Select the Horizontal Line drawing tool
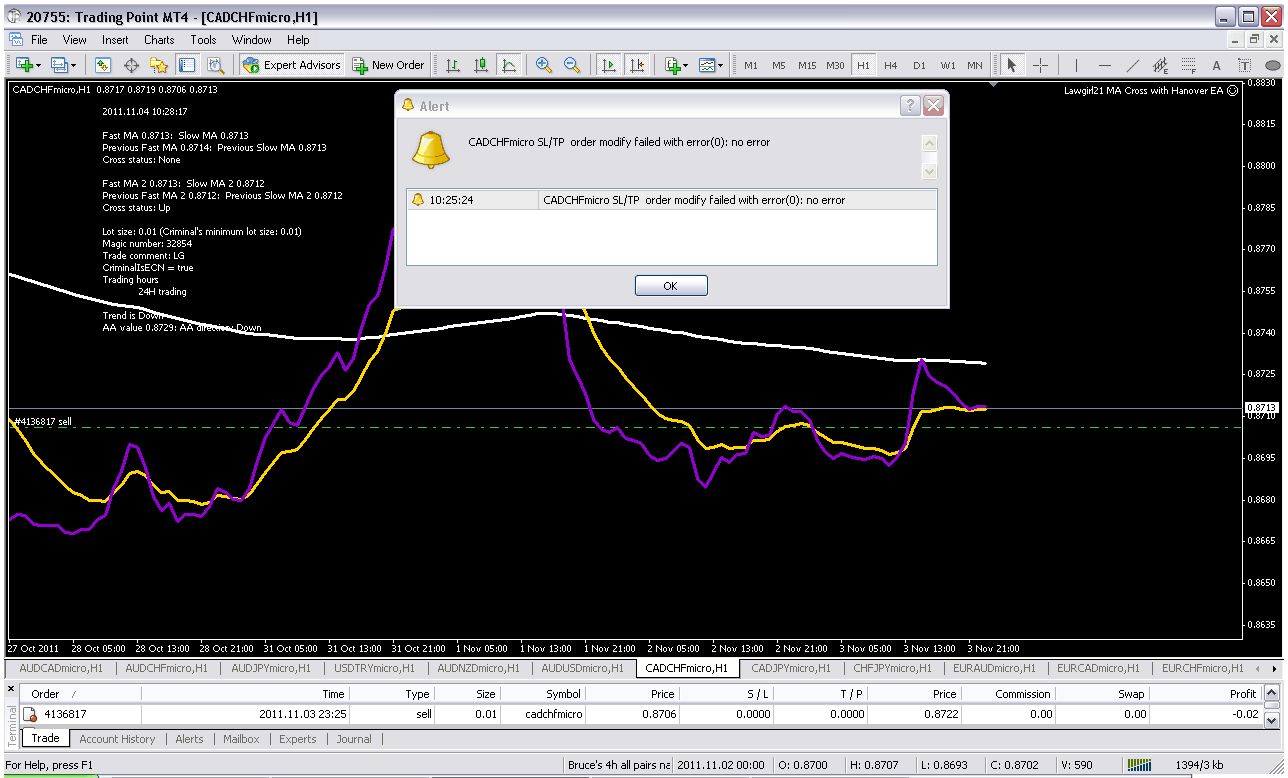The width and height of the screenshot is (1288, 778). point(1104,65)
